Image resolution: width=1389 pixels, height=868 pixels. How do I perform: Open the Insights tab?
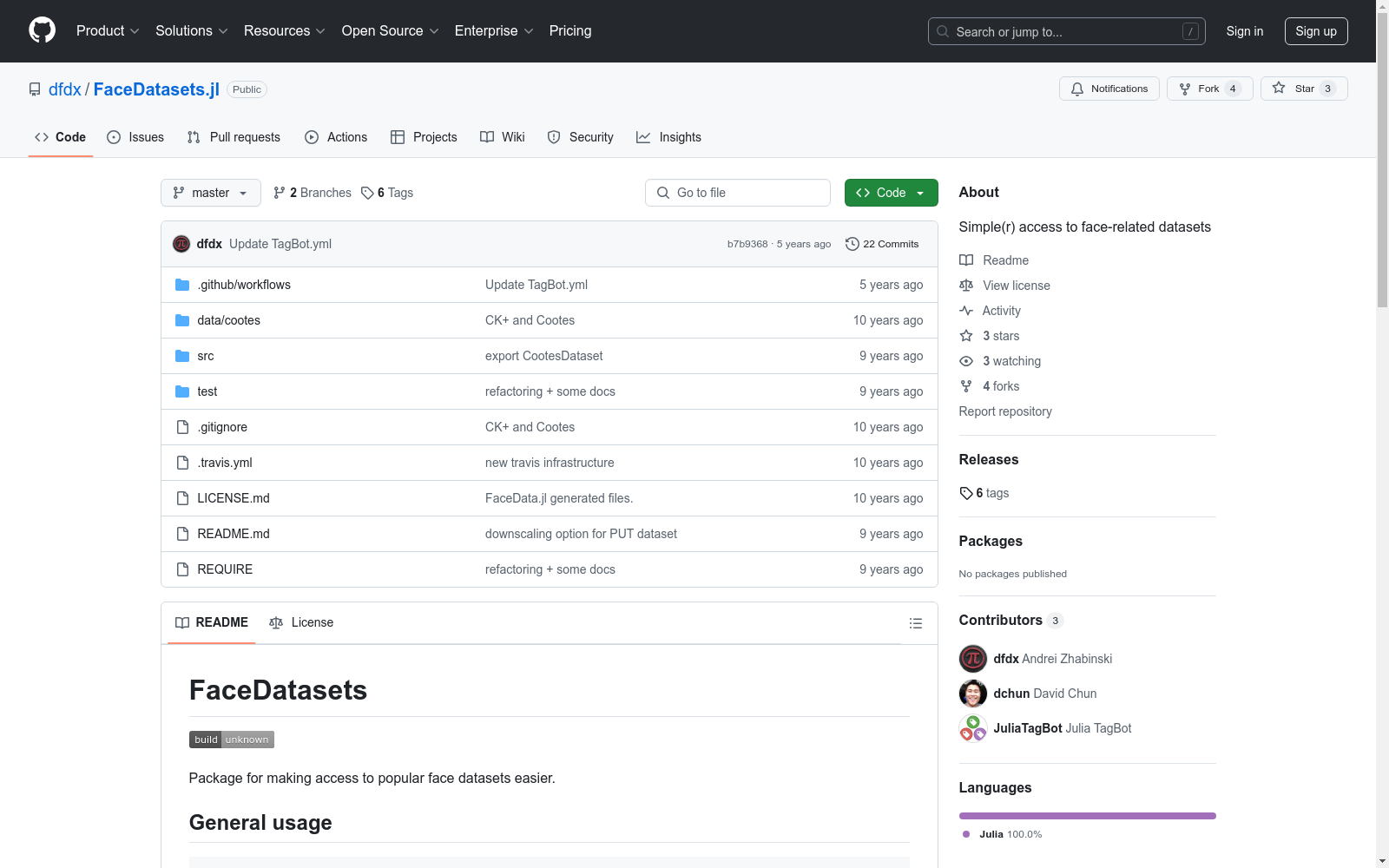(668, 137)
